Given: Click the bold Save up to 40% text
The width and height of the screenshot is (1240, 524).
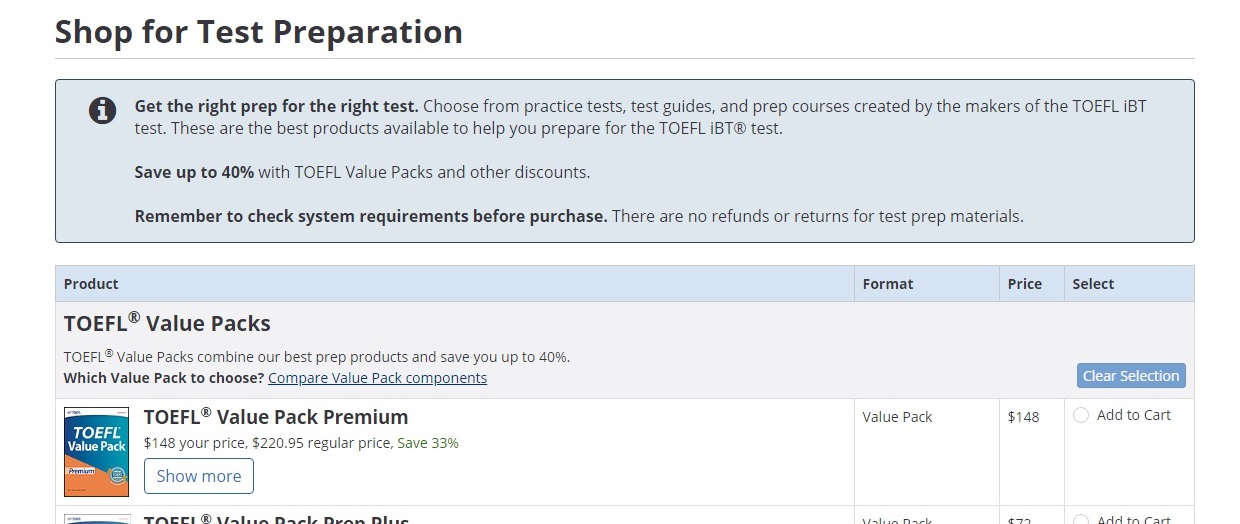Looking at the screenshot, I should (194, 172).
